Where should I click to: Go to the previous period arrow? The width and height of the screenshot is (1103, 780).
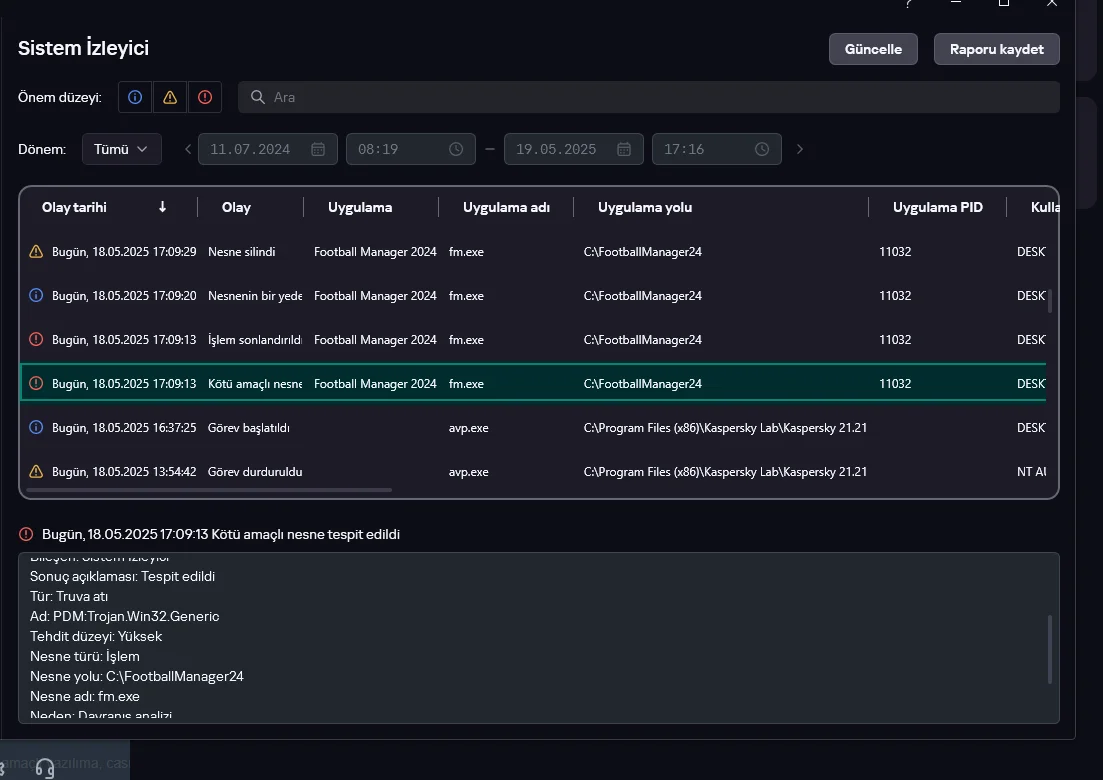188,149
